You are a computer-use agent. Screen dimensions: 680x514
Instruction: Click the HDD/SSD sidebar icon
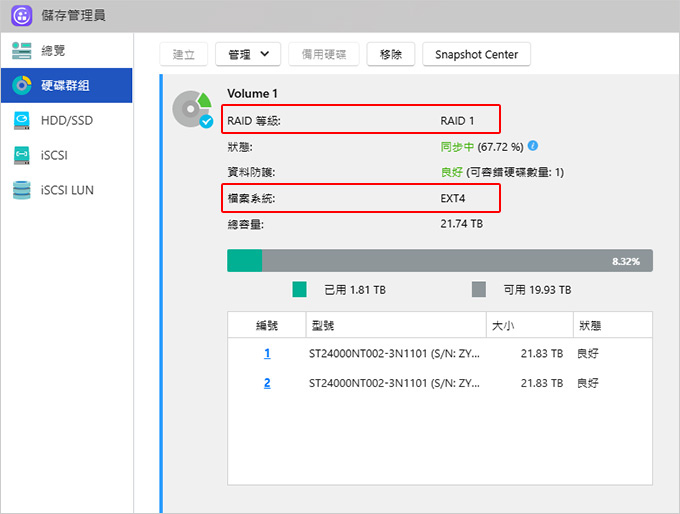click(x=22, y=121)
